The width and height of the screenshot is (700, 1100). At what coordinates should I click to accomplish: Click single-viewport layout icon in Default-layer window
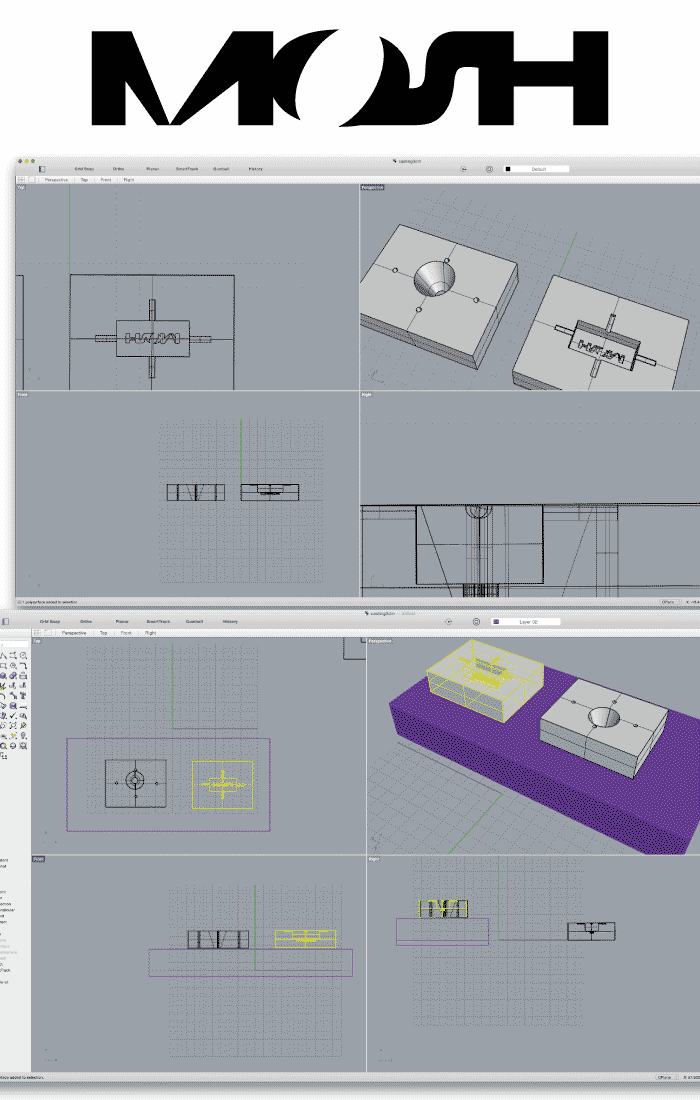(32, 180)
